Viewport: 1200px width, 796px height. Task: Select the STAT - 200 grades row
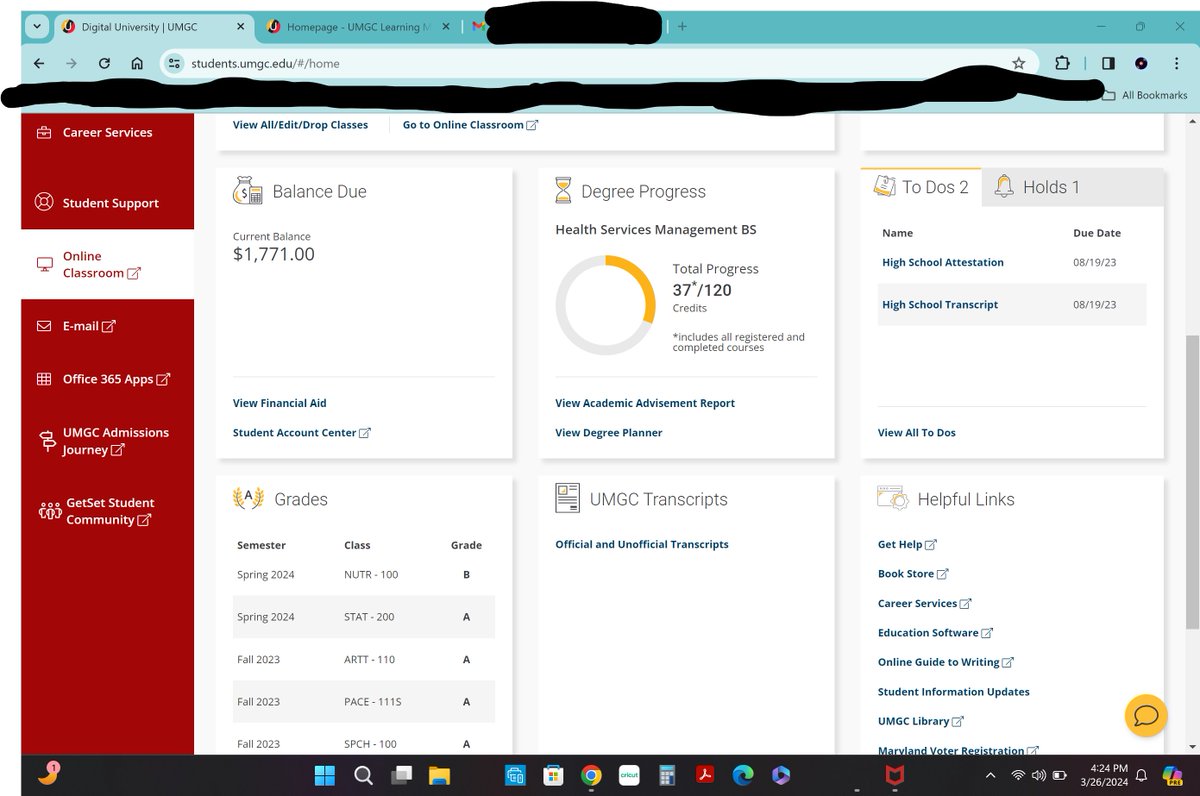click(x=364, y=617)
